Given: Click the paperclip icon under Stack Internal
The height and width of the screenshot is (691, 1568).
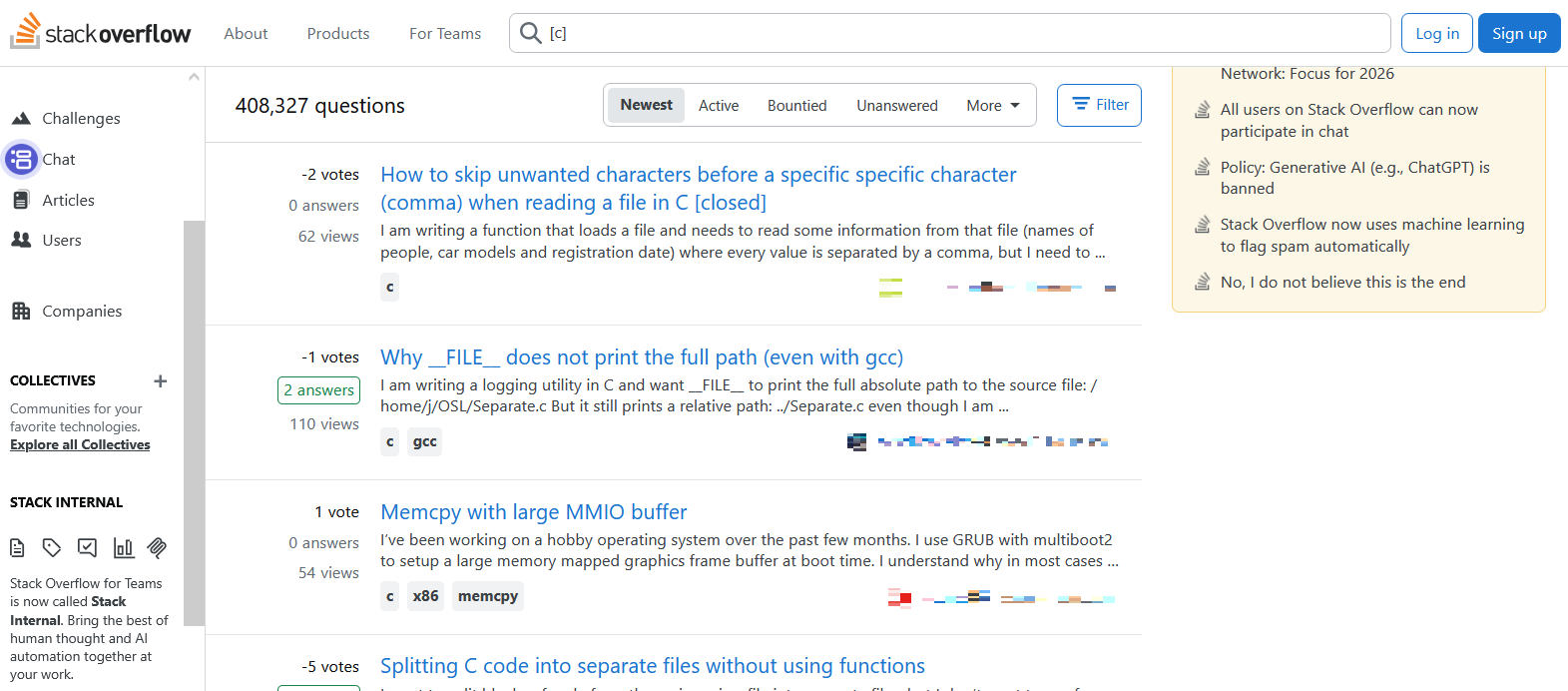Looking at the screenshot, I should click(157, 547).
